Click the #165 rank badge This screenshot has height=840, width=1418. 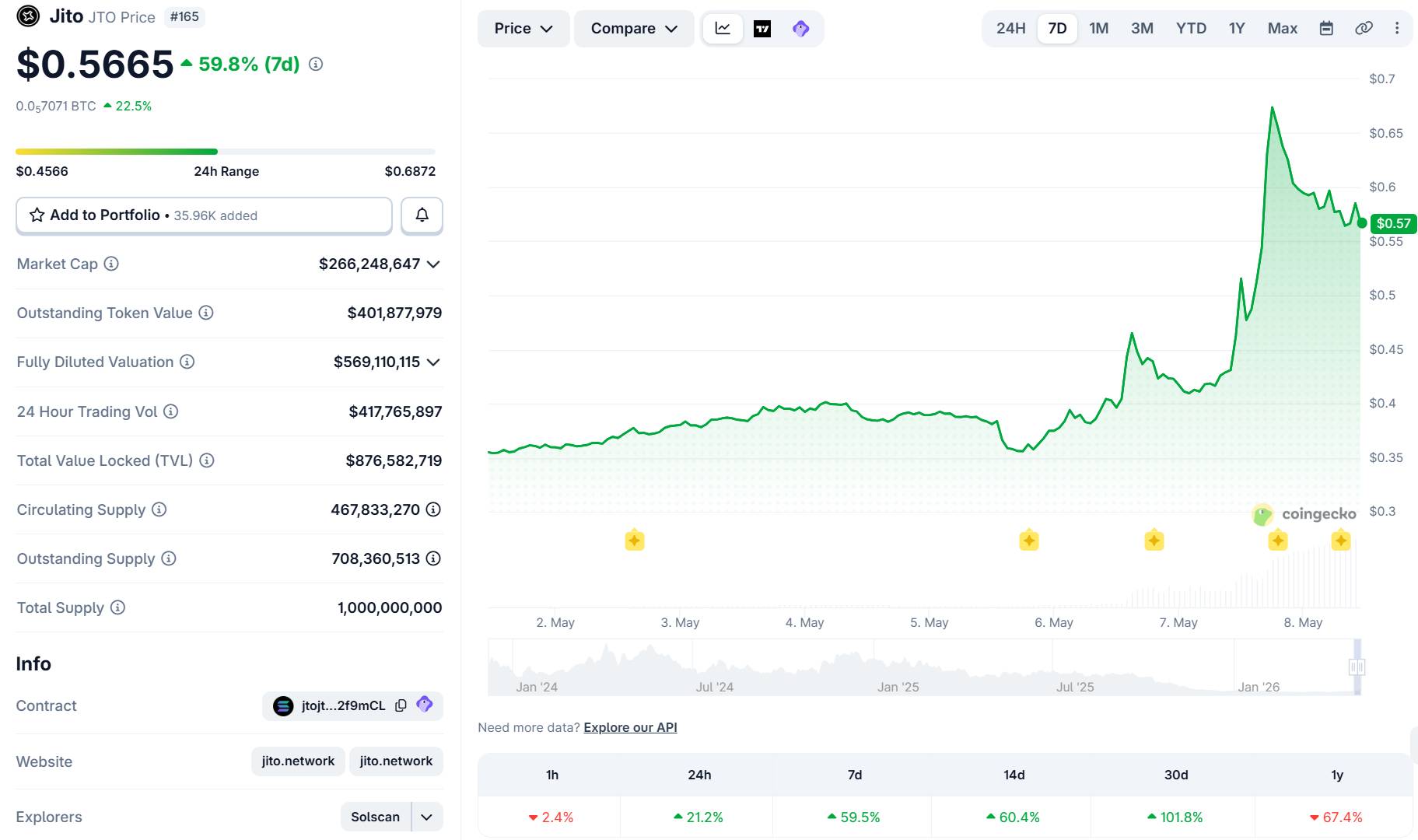184,16
